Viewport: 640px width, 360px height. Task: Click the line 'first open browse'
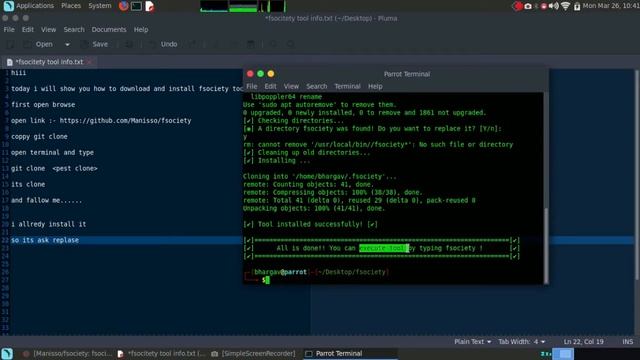(x=43, y=104)
